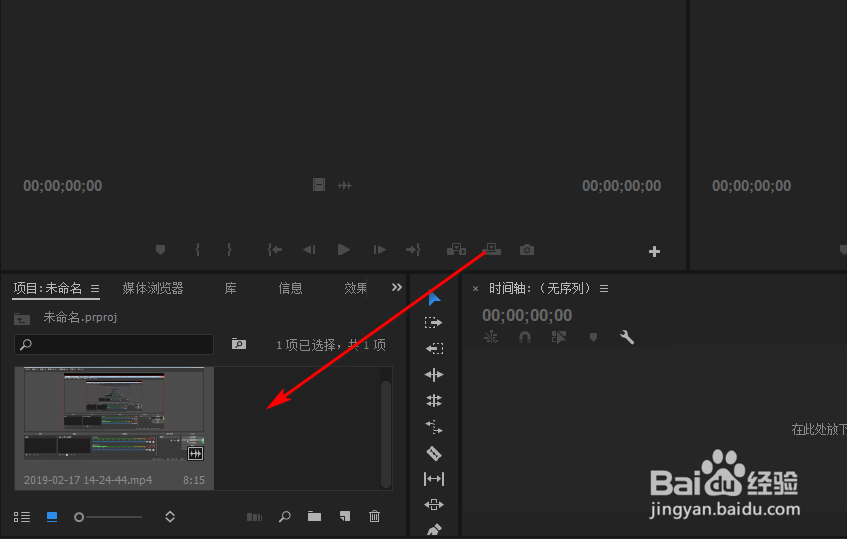Click the project search input field
The image size is (847, 539).
[x=114, y=345]
